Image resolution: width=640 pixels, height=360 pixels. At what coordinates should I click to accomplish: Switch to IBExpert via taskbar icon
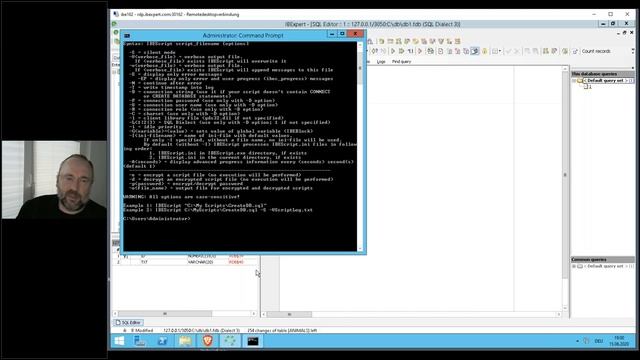(230, 341)
